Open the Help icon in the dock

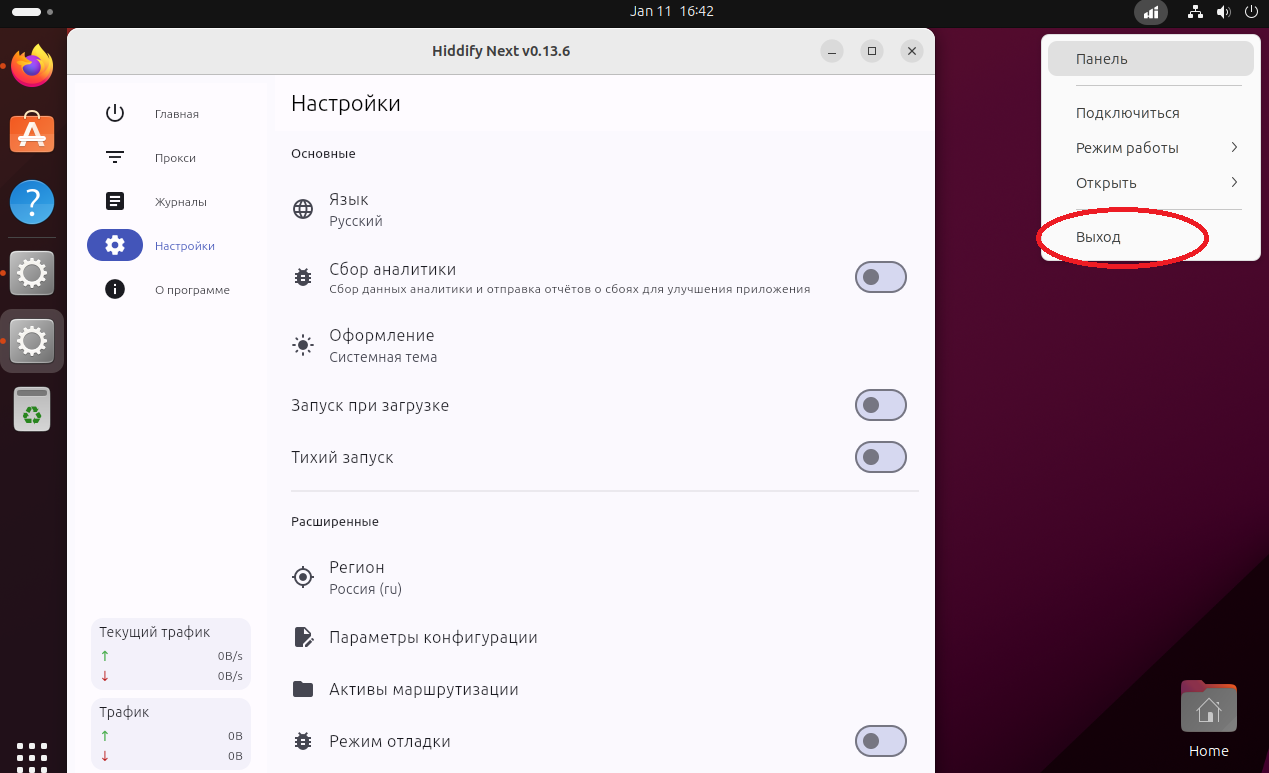coord(32,202)
